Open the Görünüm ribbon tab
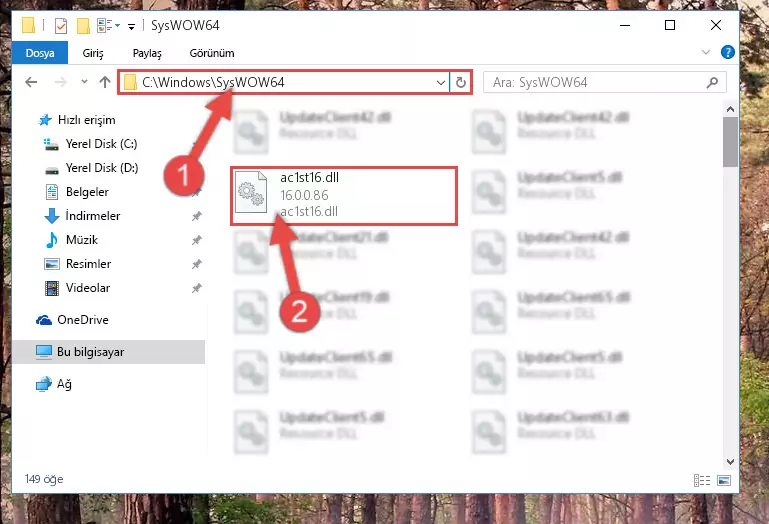Viewport: 769px width, 524px height. pos(212,53)
